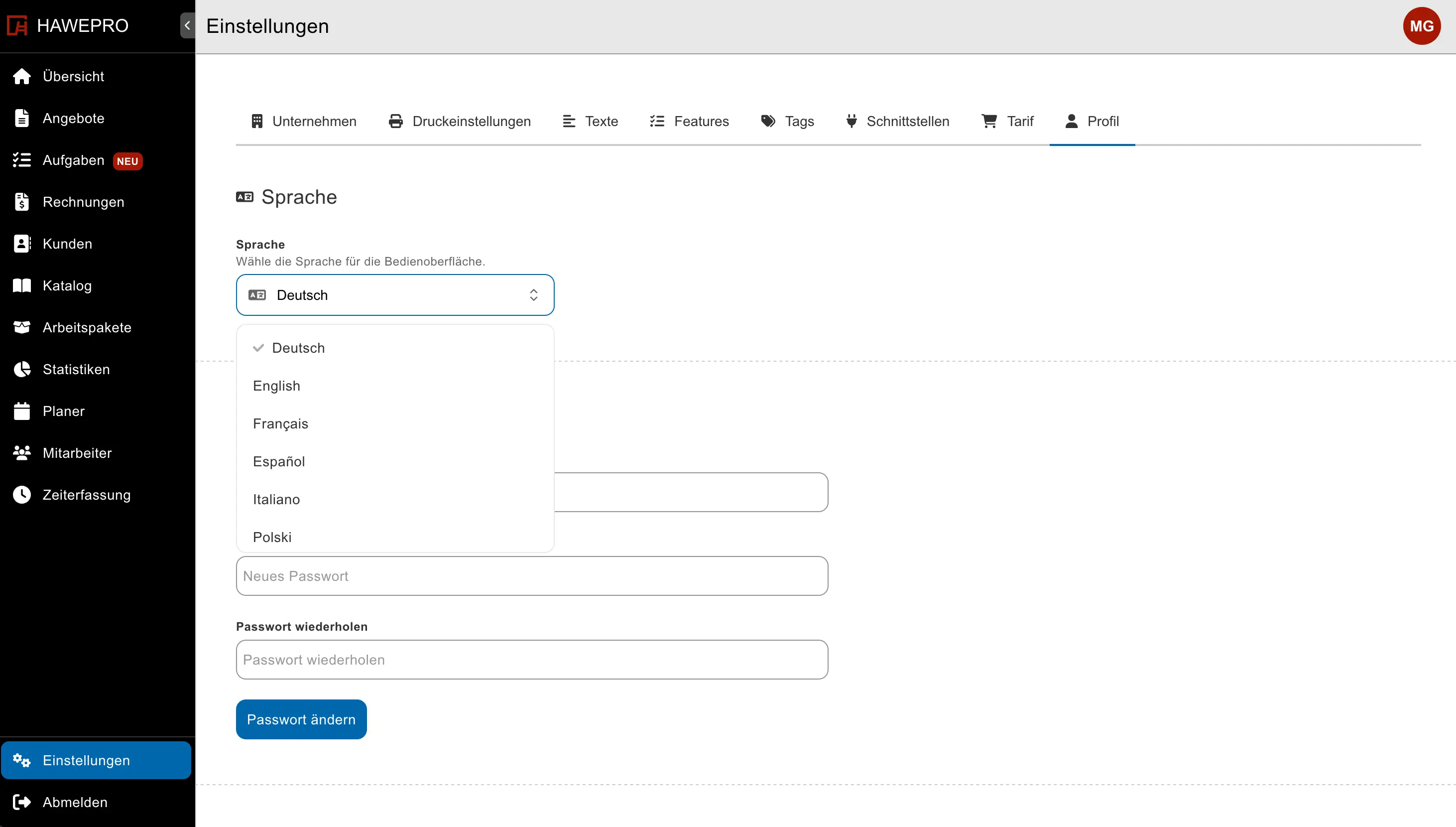The width and height of the screenshot is (1456, 827).
Task: Pick the checked Deutsch option
Action: click(x=395, y=348)
